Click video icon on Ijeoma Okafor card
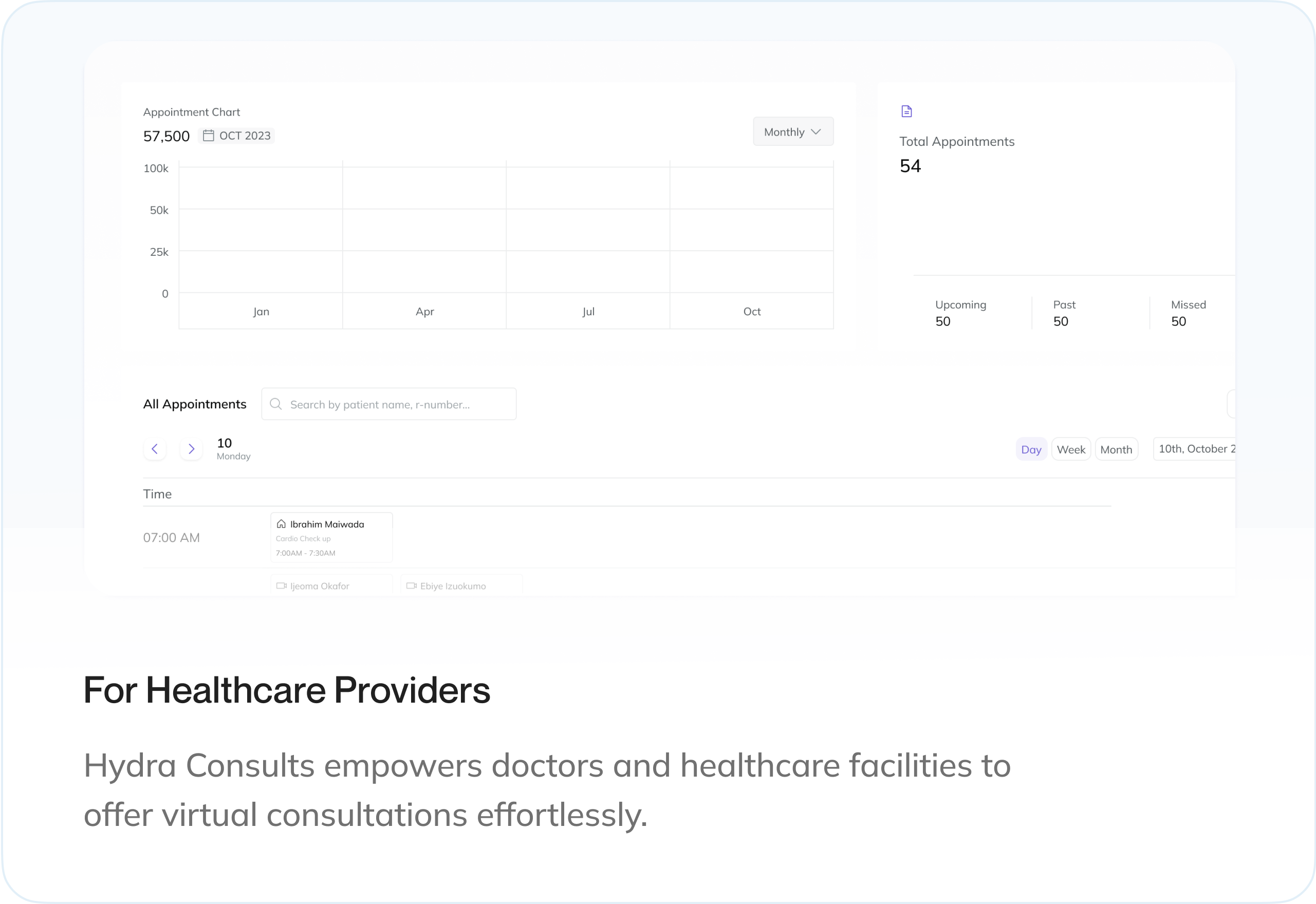Viewport: 1316px width, 904px height. click(x=281, y=586)
